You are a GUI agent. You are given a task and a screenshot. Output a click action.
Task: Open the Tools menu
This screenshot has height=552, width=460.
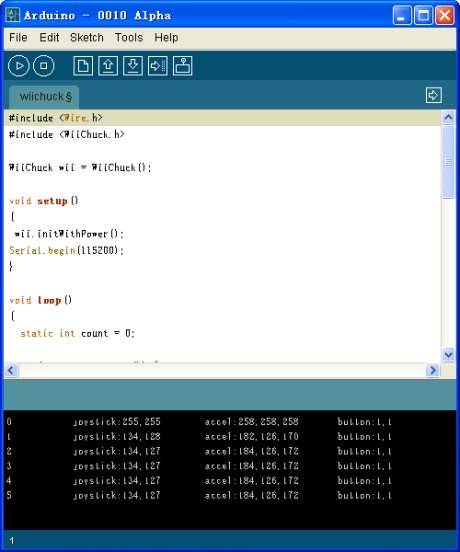[129, 37]
